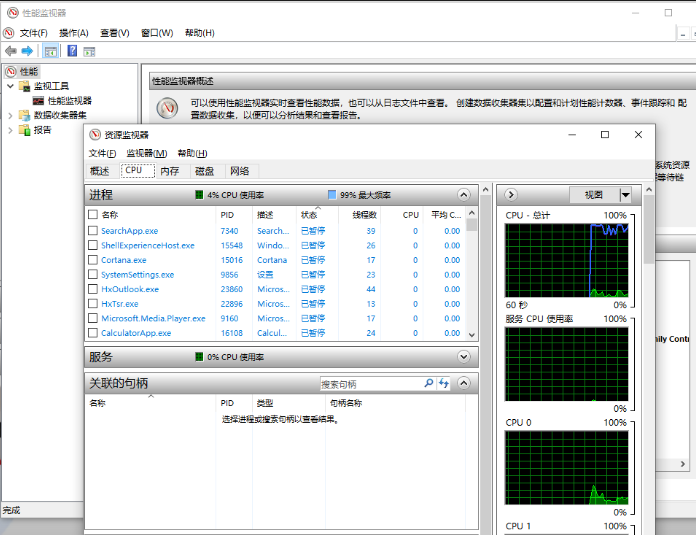The image size is (696, 535).
Task: Check the Microsoft.Media.Player.exe process checkbox
Action: tap(93, 318)
